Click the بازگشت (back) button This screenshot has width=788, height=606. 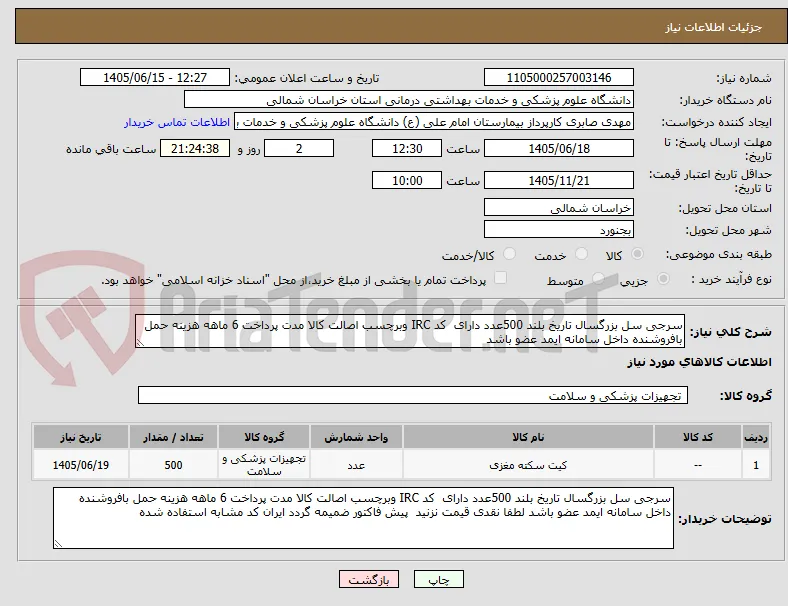(369, 579)
